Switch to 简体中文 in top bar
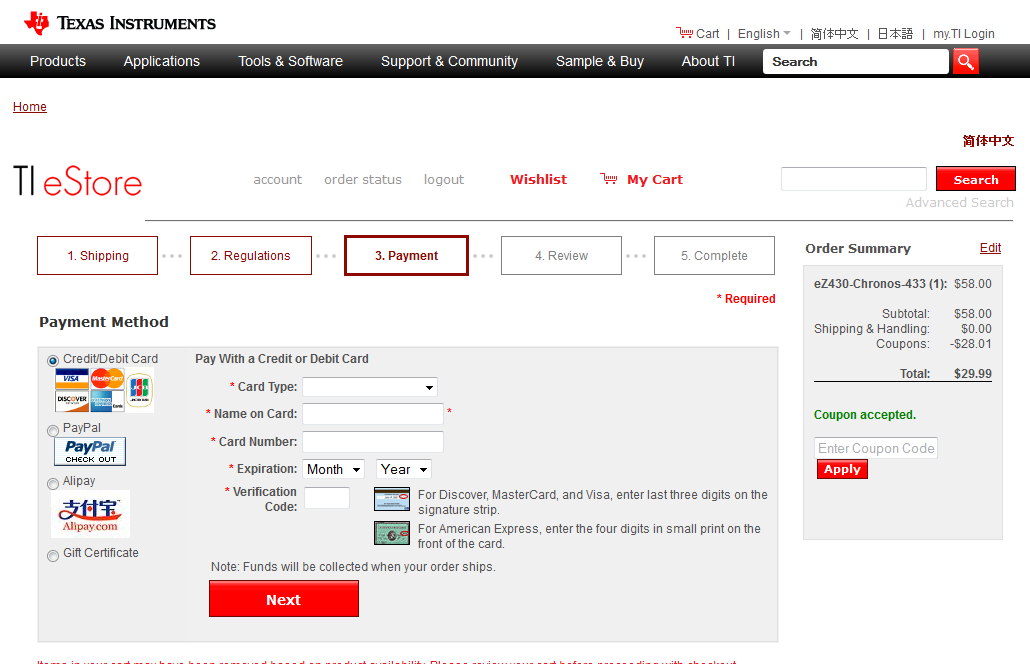Image resolution: width=1030 pixels, height=664 pixels. coord(834,33)
